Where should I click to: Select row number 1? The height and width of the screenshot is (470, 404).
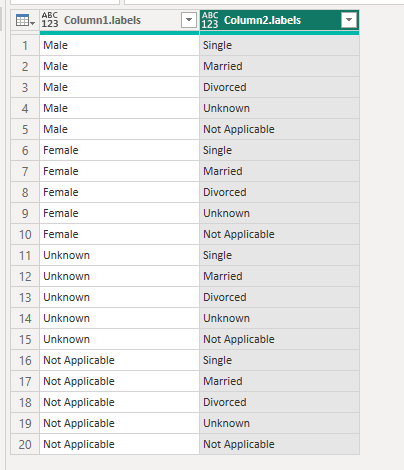click(25, 45)
